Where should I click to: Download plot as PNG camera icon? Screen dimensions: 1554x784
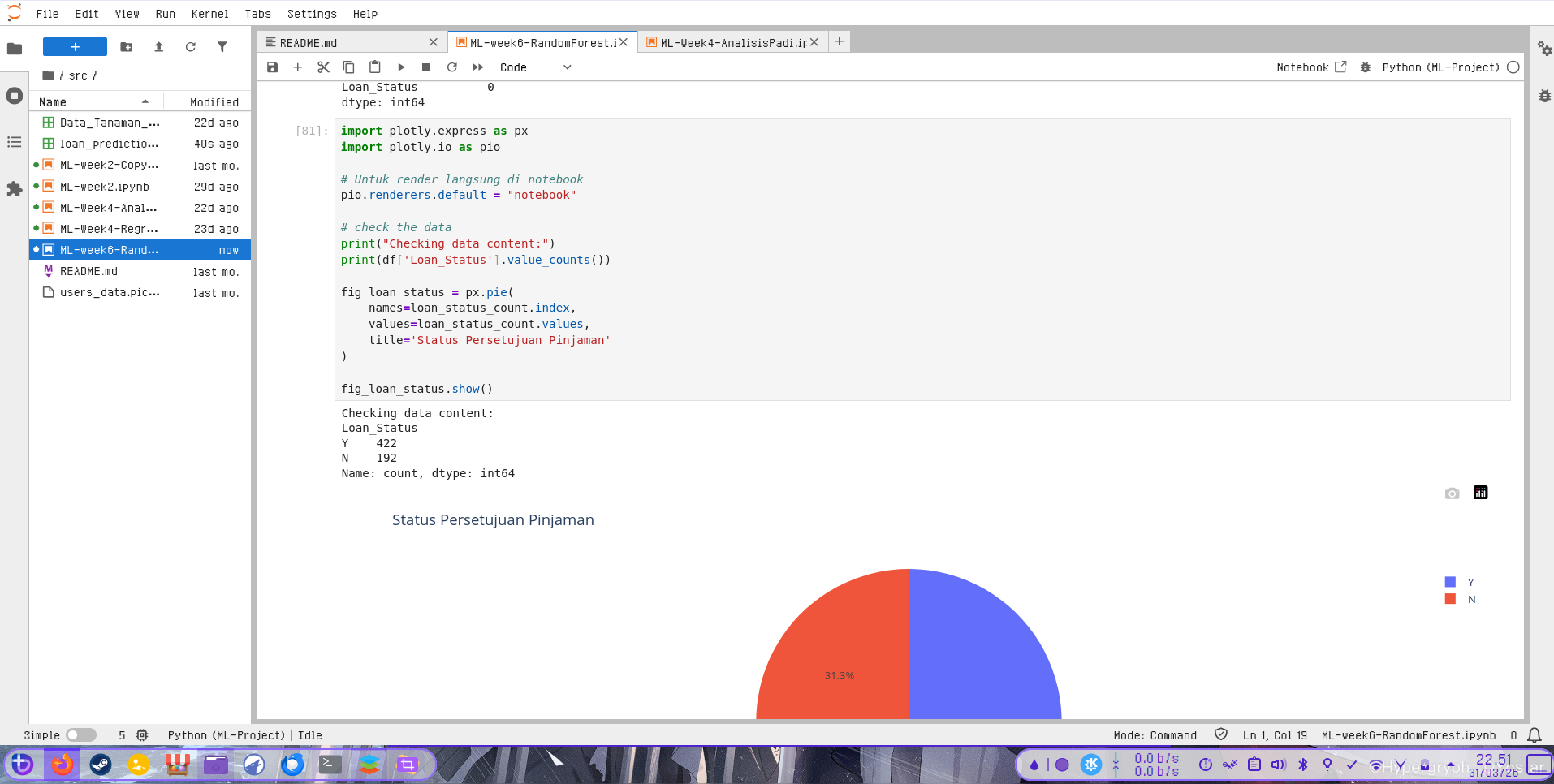[1452, 493]
